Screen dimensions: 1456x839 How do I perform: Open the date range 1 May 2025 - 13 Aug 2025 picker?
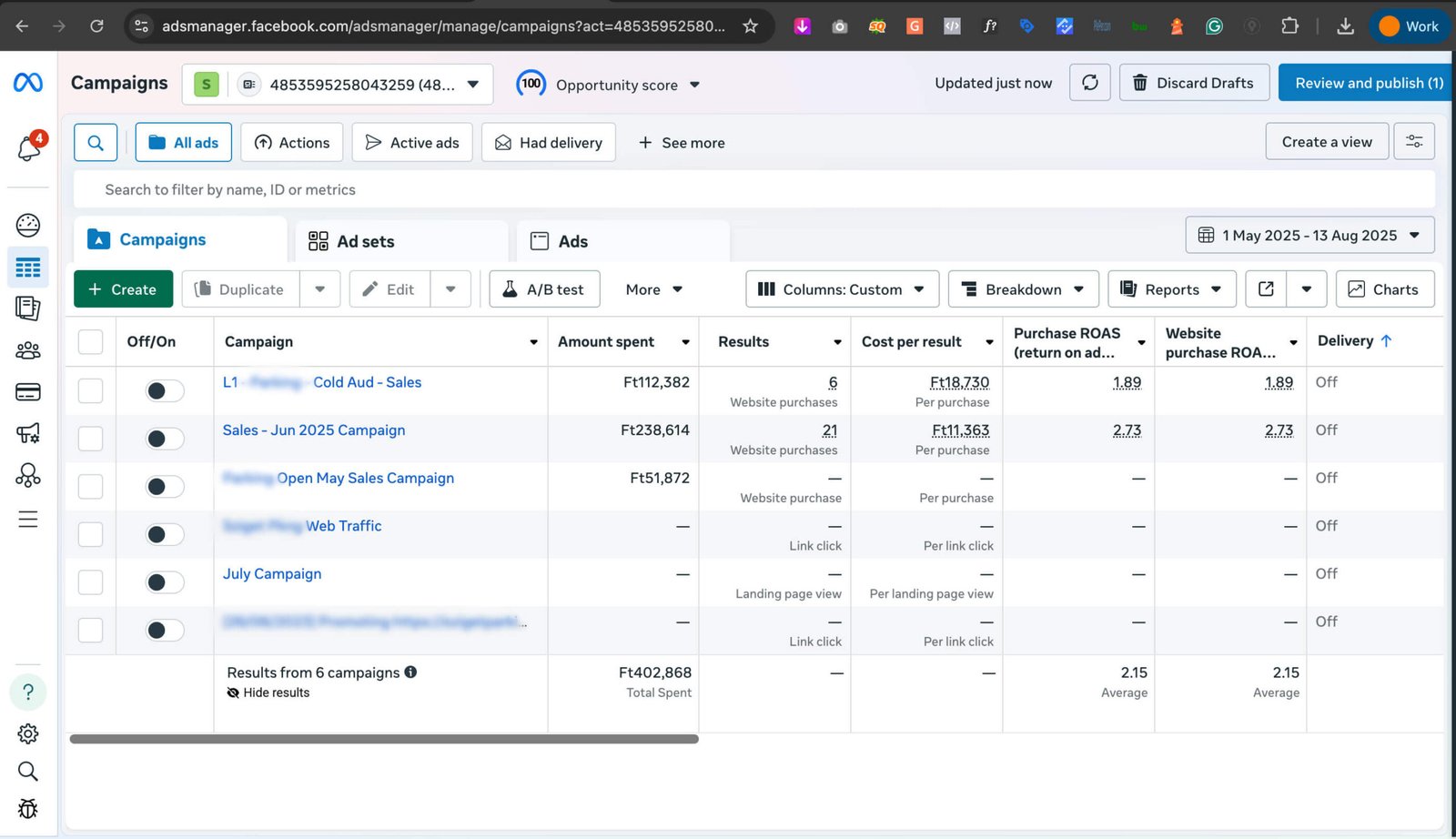(1309, 235)
